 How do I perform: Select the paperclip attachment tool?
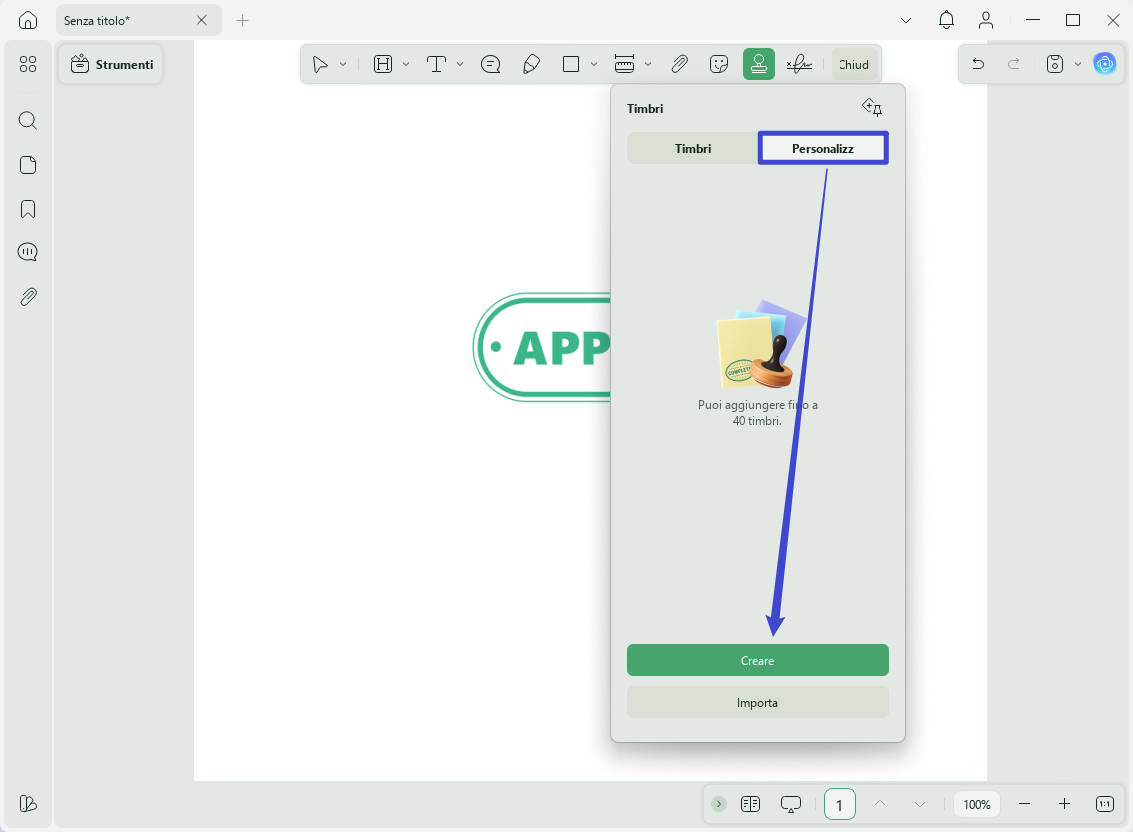coord(679,64)
